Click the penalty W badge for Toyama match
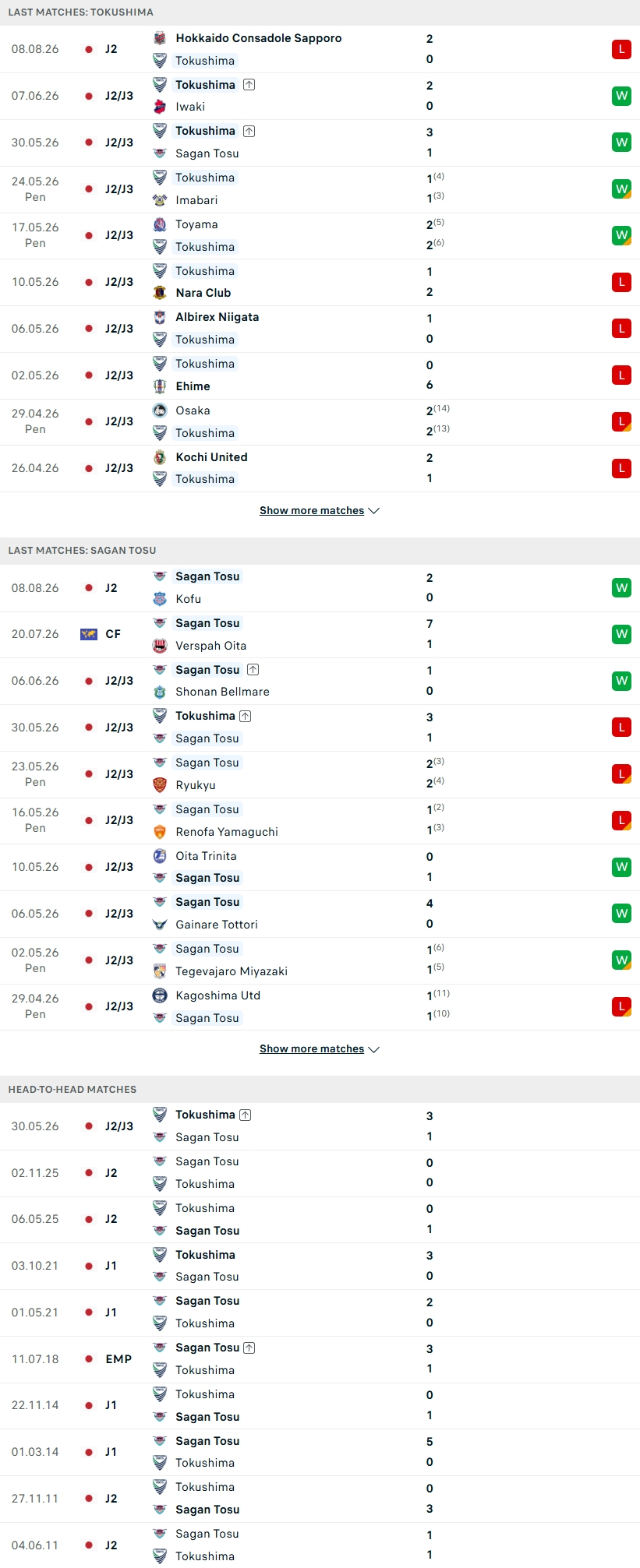This screenshot has width=640, height=1568. [x=621, y=235]
